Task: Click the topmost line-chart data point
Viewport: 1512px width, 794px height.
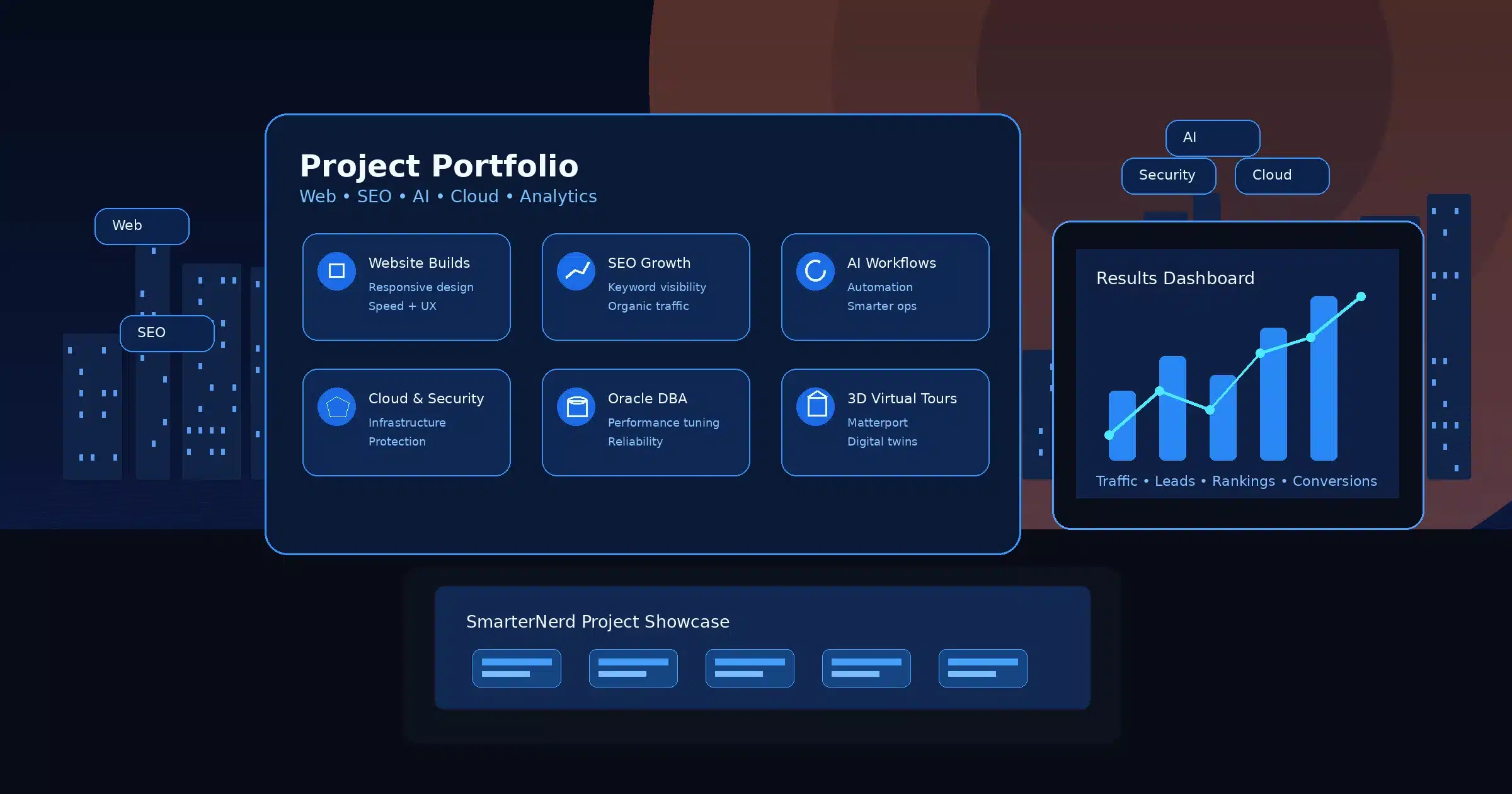Action: click(x=1361, y=296)
